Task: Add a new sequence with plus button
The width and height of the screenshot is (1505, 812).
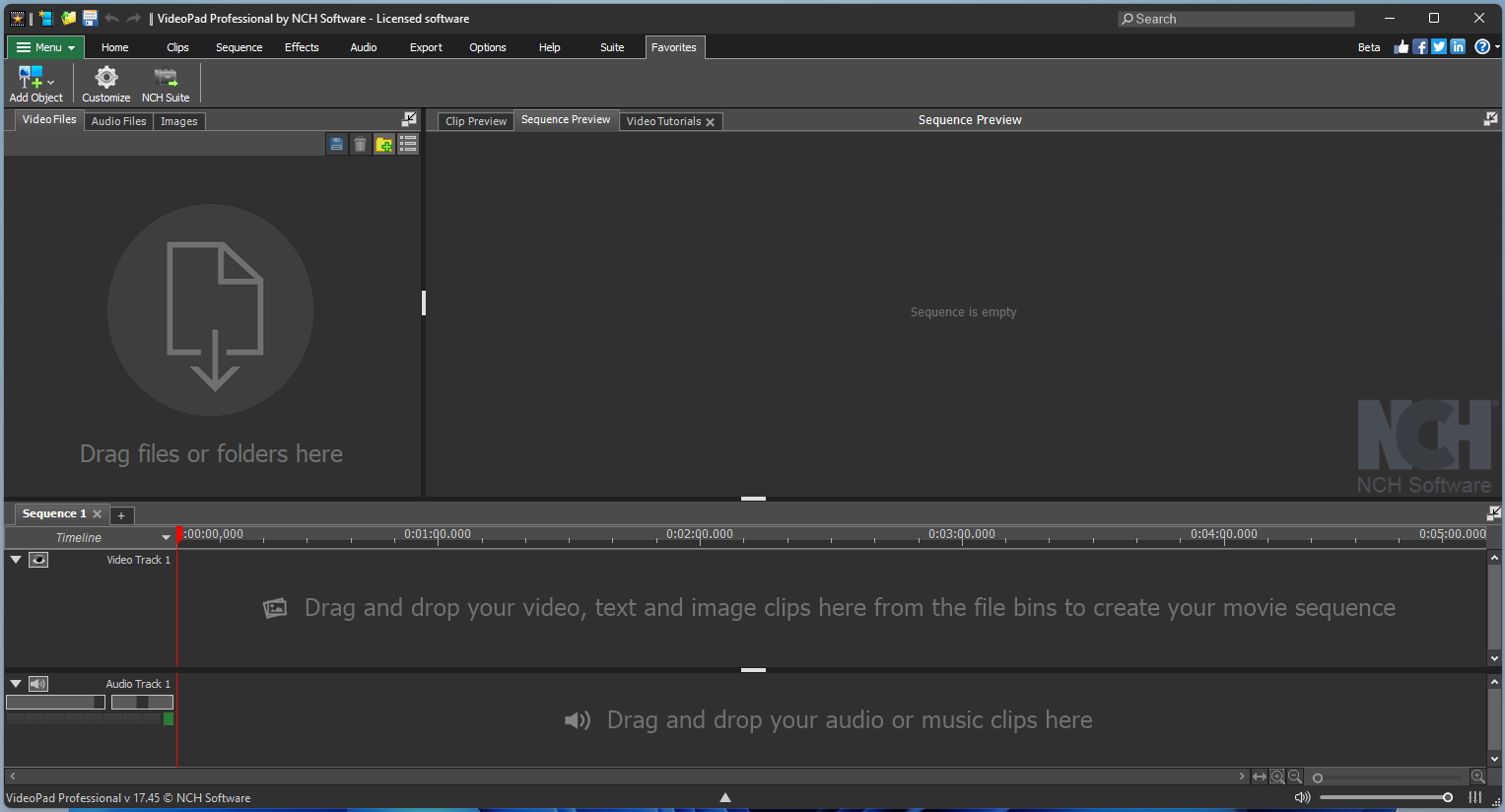Action: pyautogui.click(x=121, y=515)
